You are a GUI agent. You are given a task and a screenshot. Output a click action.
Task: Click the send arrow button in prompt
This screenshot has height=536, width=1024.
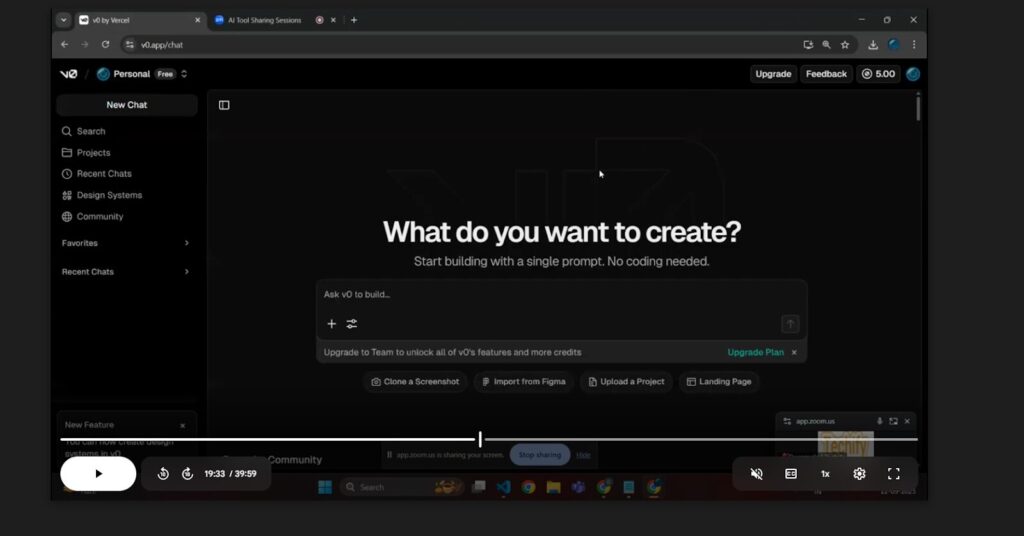point(790,324)
